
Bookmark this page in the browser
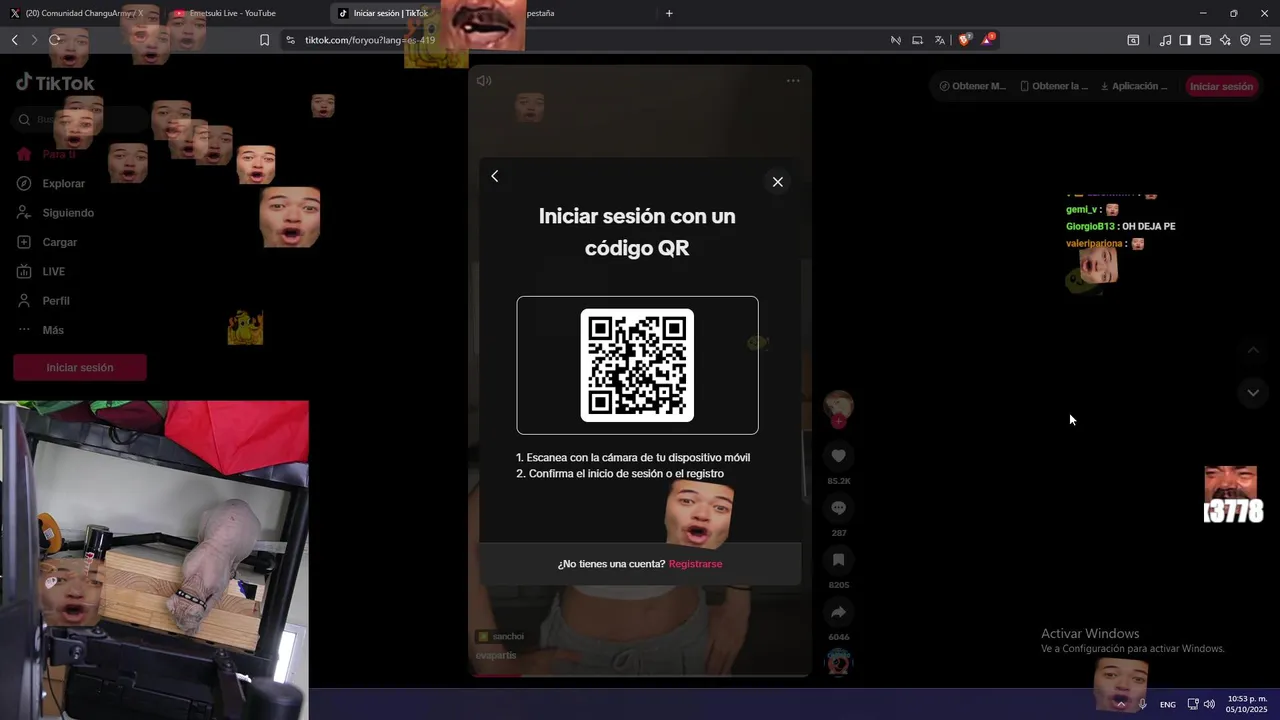pos(264,40)
